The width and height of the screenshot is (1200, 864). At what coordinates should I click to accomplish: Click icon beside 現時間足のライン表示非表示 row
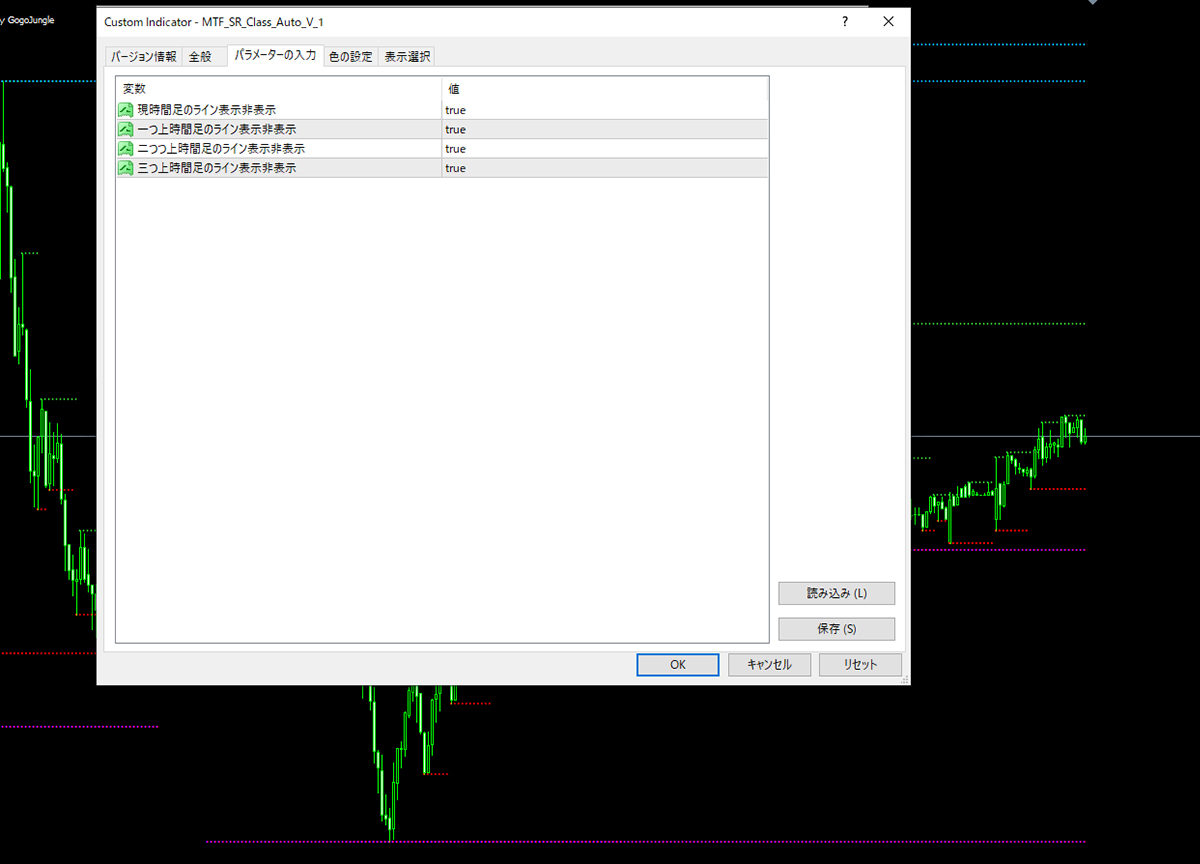[x=126, y=110]
